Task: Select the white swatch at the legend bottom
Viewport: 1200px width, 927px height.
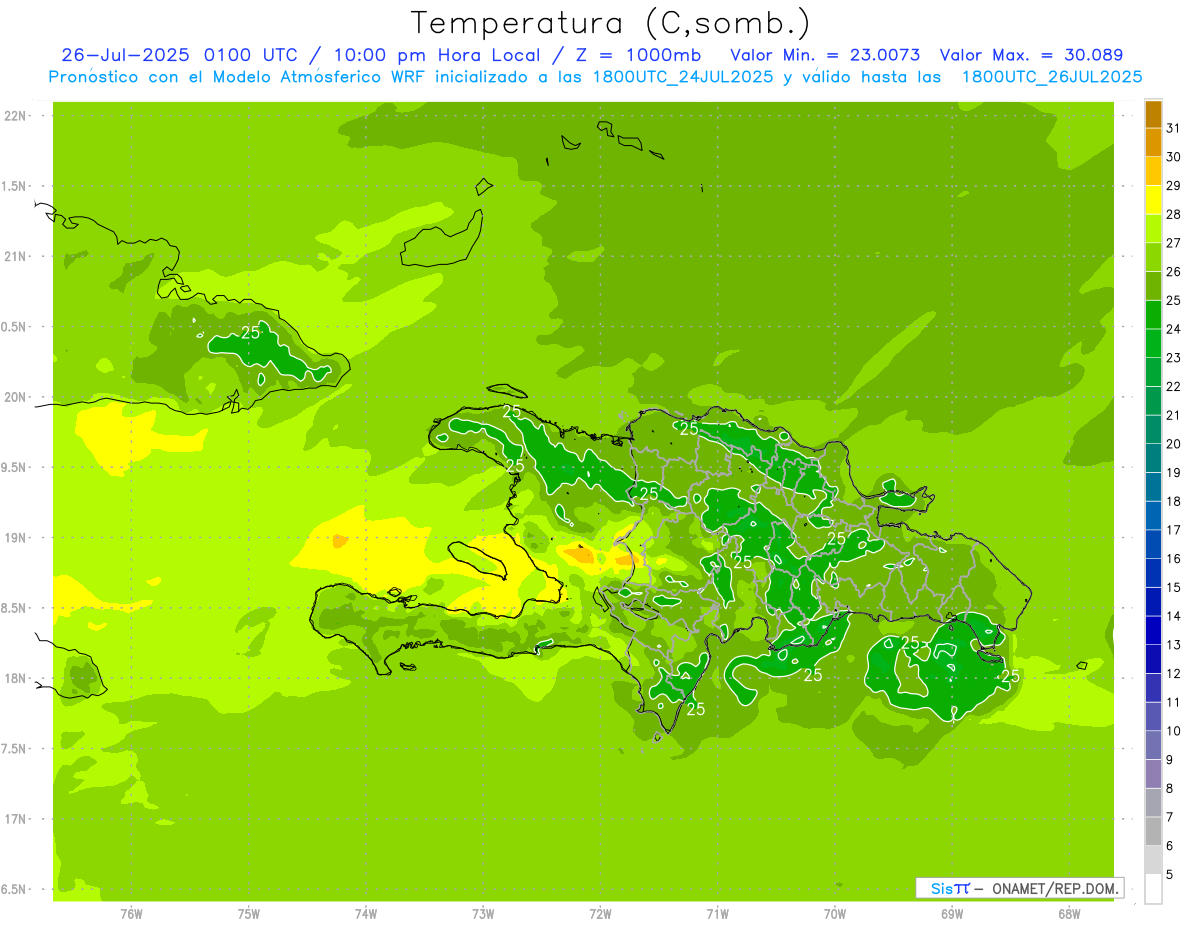Action: click(1153, 888)
